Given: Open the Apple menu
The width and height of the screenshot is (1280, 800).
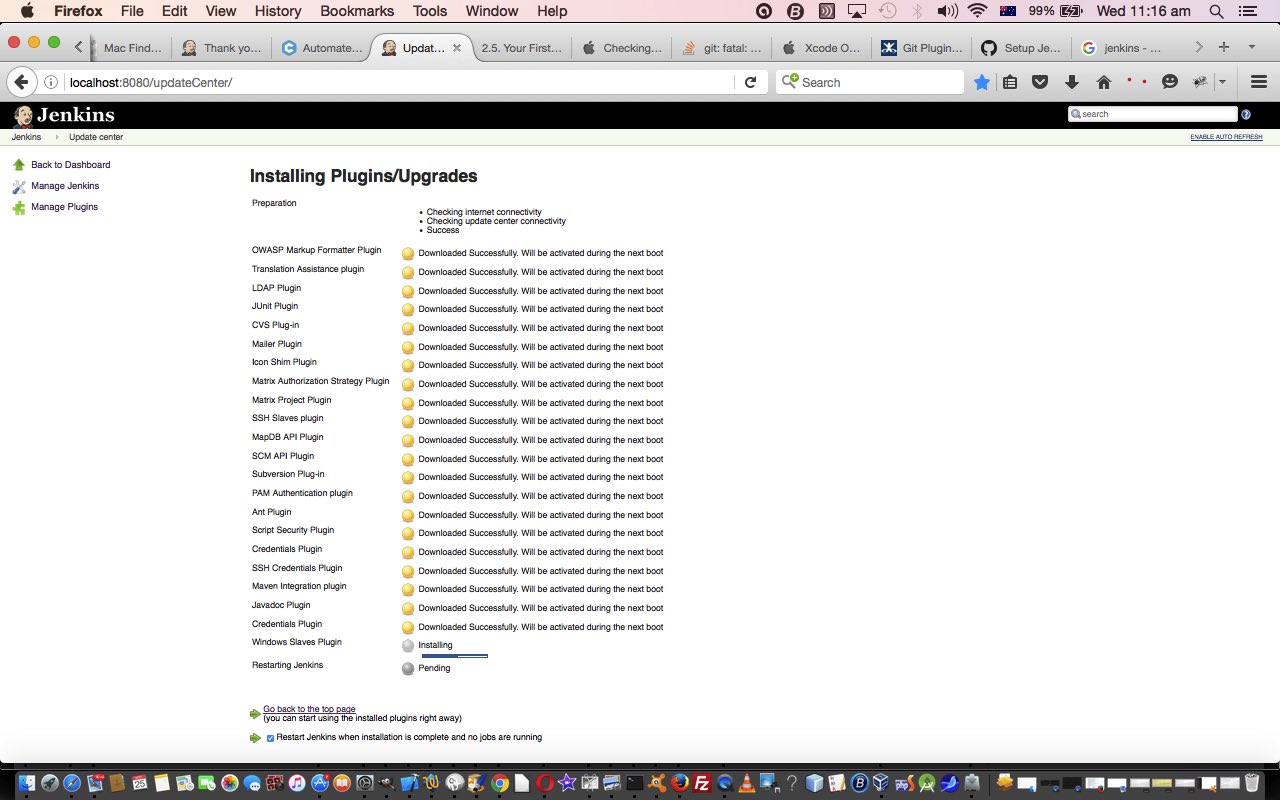Looking at the screenshot, I should pos(26,11).
